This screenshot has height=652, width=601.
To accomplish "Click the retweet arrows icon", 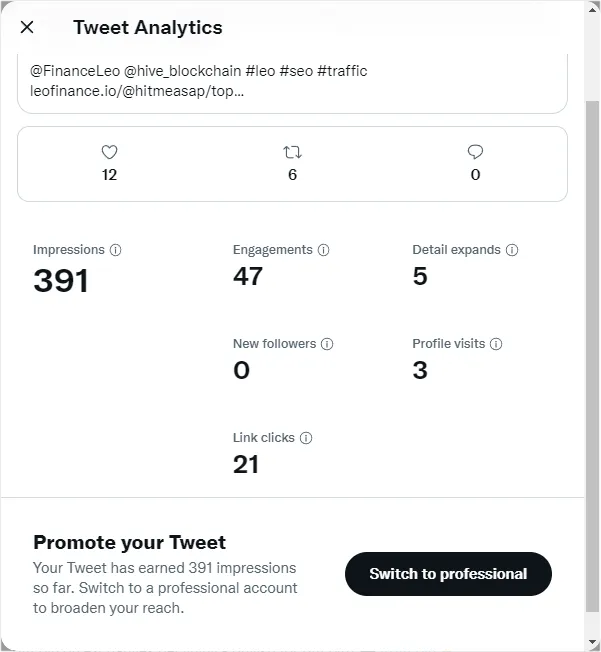I will tap(292, 152).
